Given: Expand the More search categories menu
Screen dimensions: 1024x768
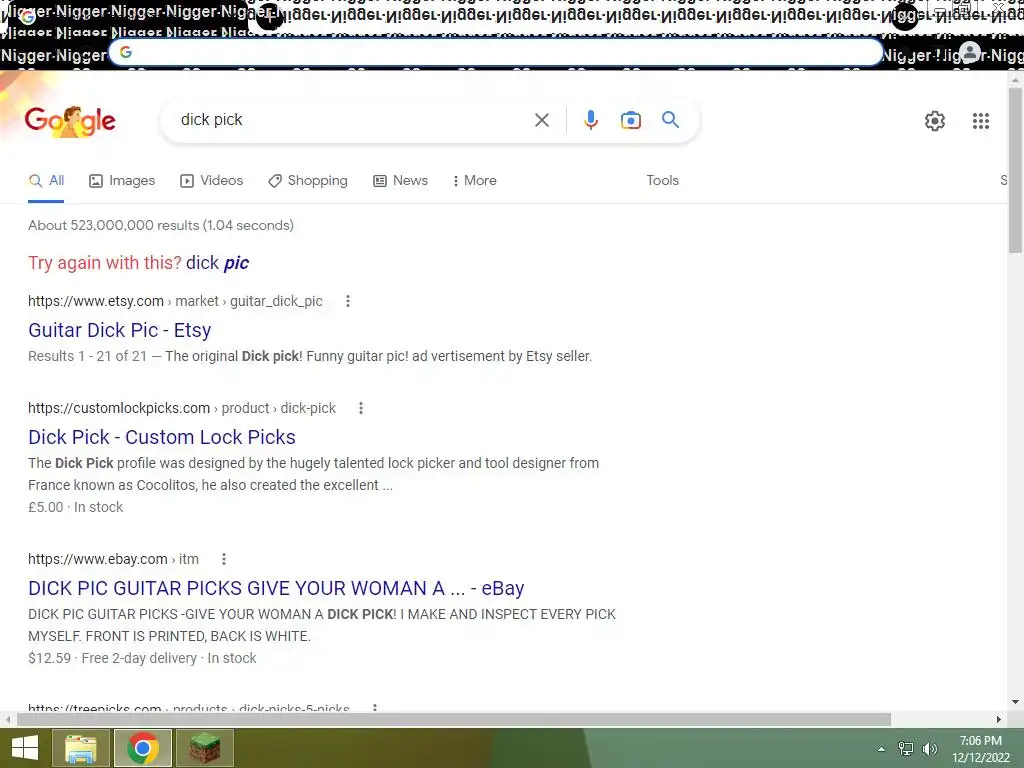Looking at the screenshot, I should click(474, 180).
